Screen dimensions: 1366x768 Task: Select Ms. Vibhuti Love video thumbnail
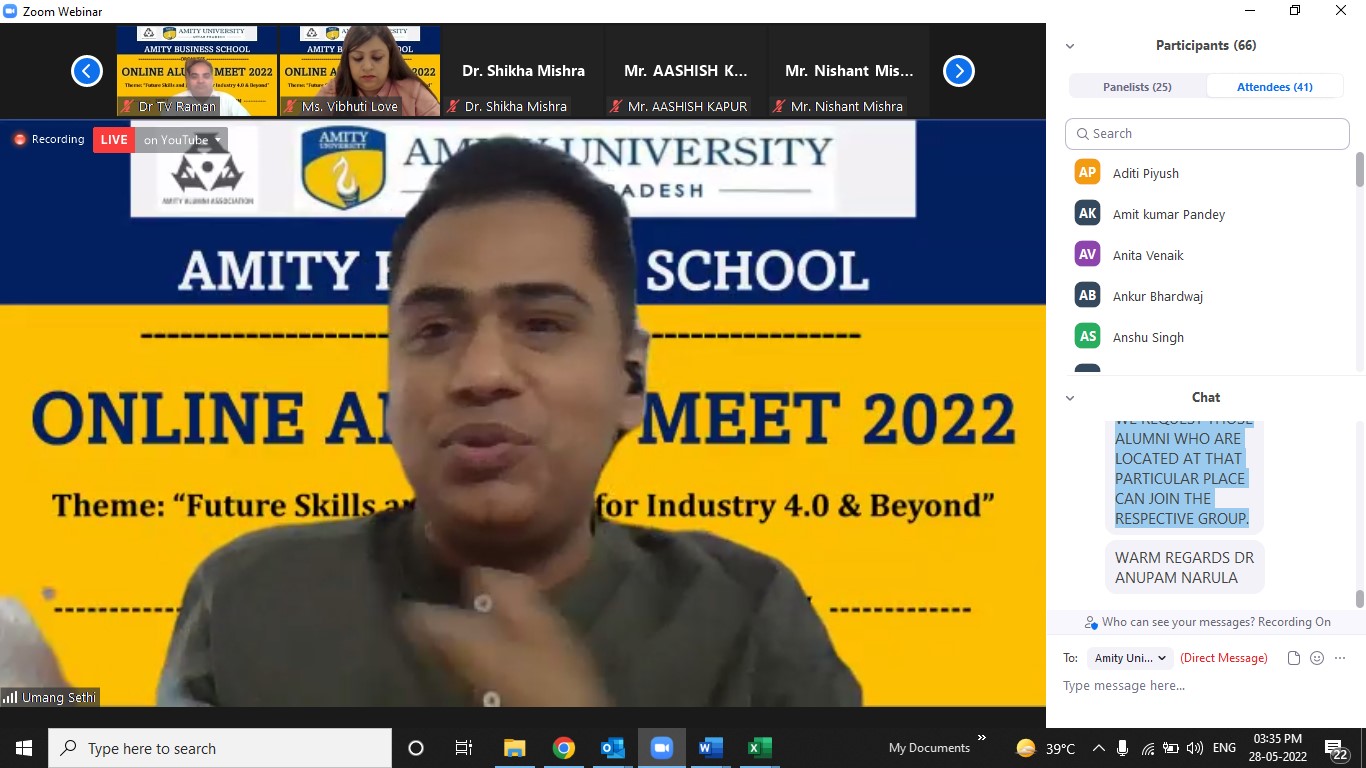[x=359, y=71]
